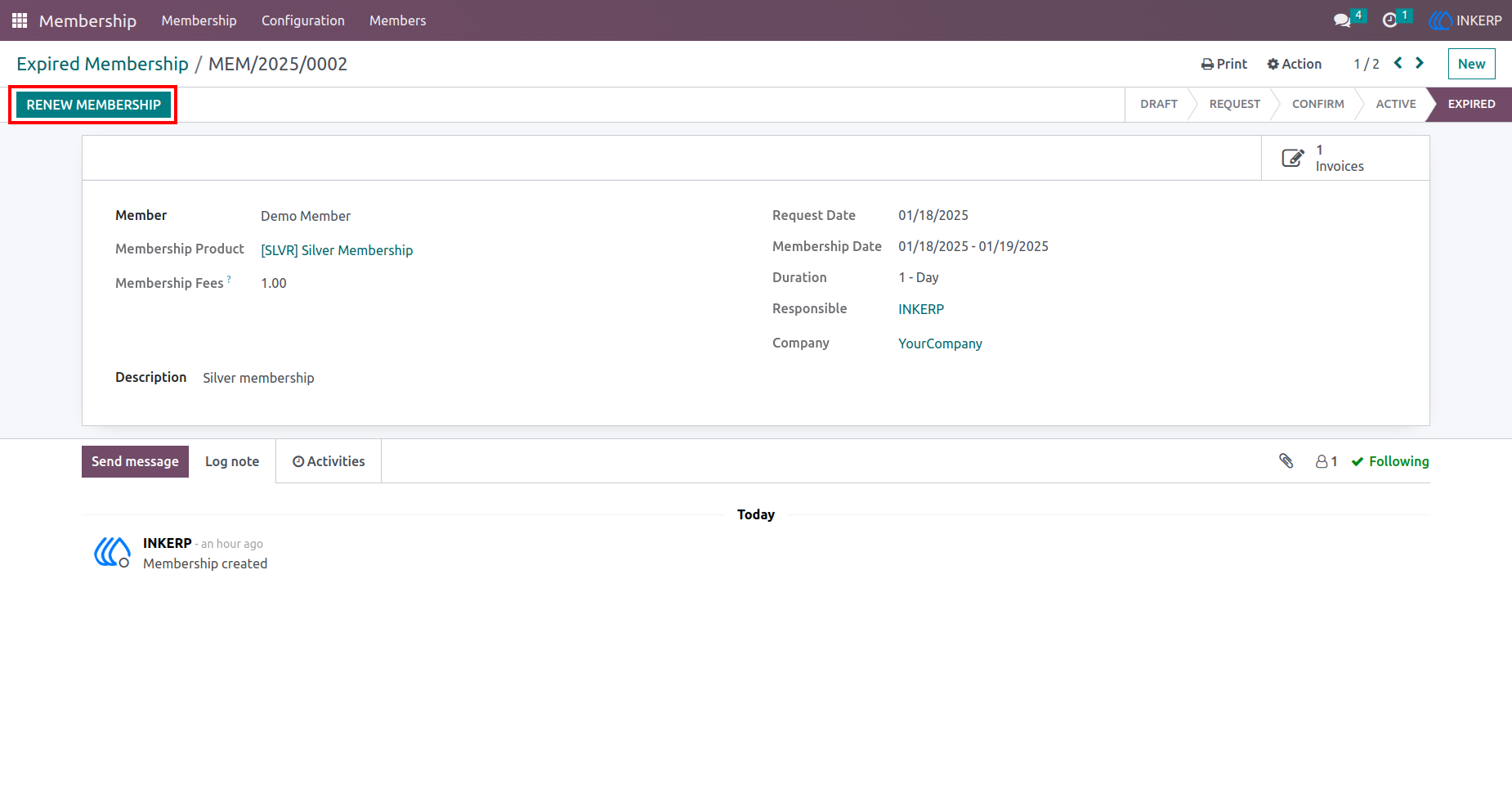Viewport: 1512px width, 790px height.
Task: Click the record pager counter 1 / 2
Action: click(x=1366, y=64)
